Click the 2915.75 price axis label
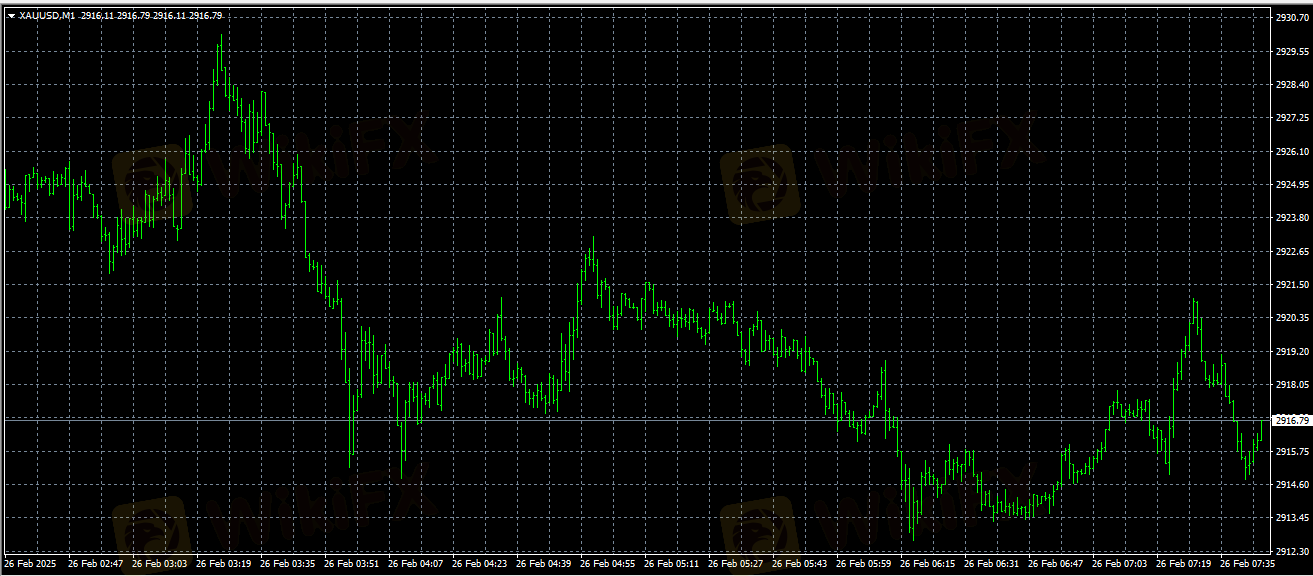This screenshot has width=1313, height=576. click(1290, 452)
